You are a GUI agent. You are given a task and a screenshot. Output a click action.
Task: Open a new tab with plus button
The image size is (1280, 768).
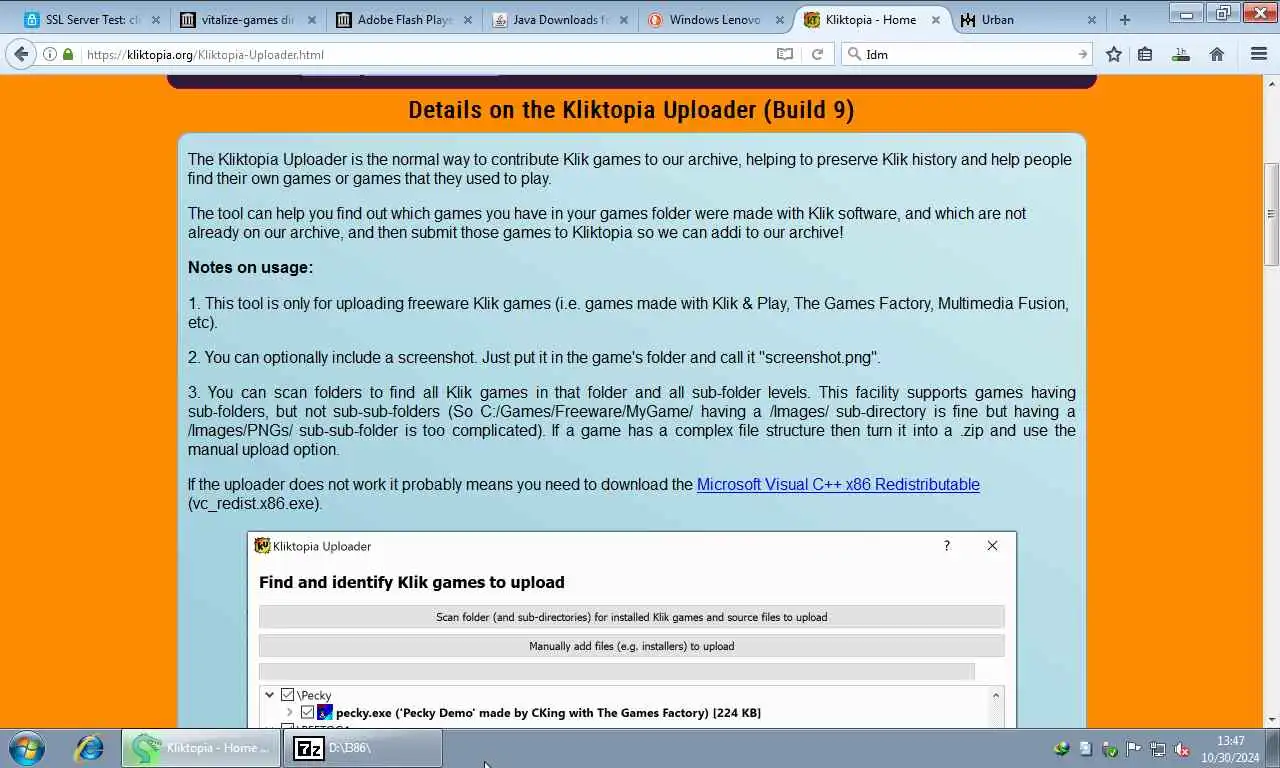point(1125,20)
